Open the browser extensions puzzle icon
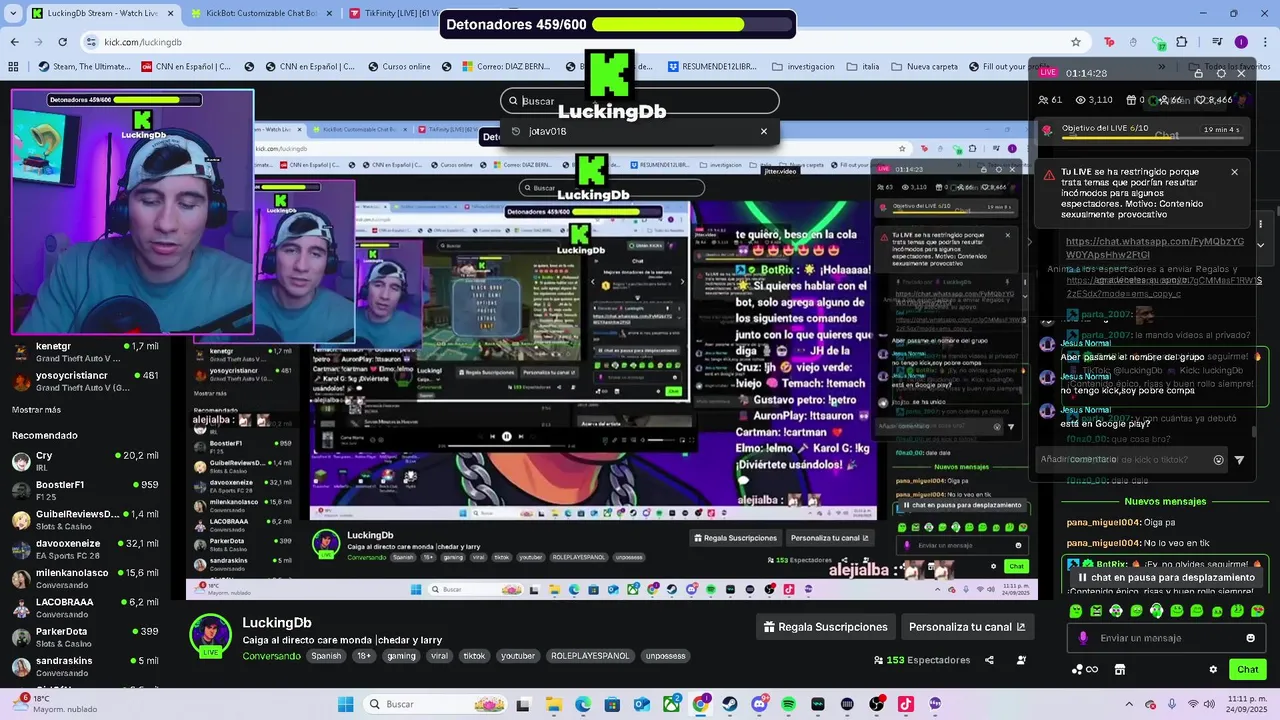1280x720 pixels. pyautogui.click(x=1182, y=42)
